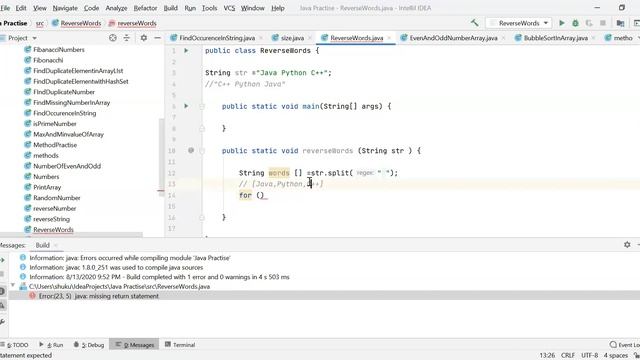This screenshot has height=360, width=640.
Task: Click the gutter marker on line 10
Action: click(191, 150)
